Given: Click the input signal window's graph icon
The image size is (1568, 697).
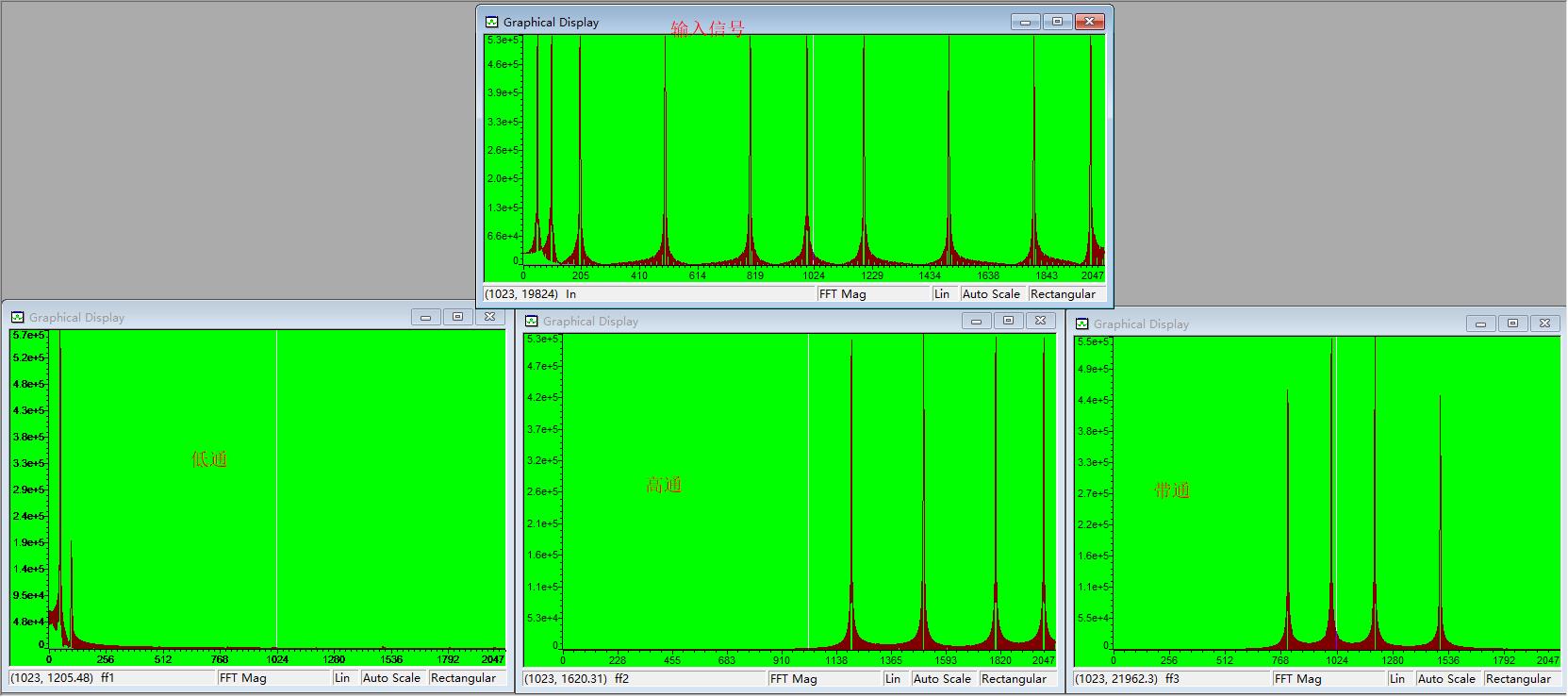Looking at the screenshot, I should 491,22.
